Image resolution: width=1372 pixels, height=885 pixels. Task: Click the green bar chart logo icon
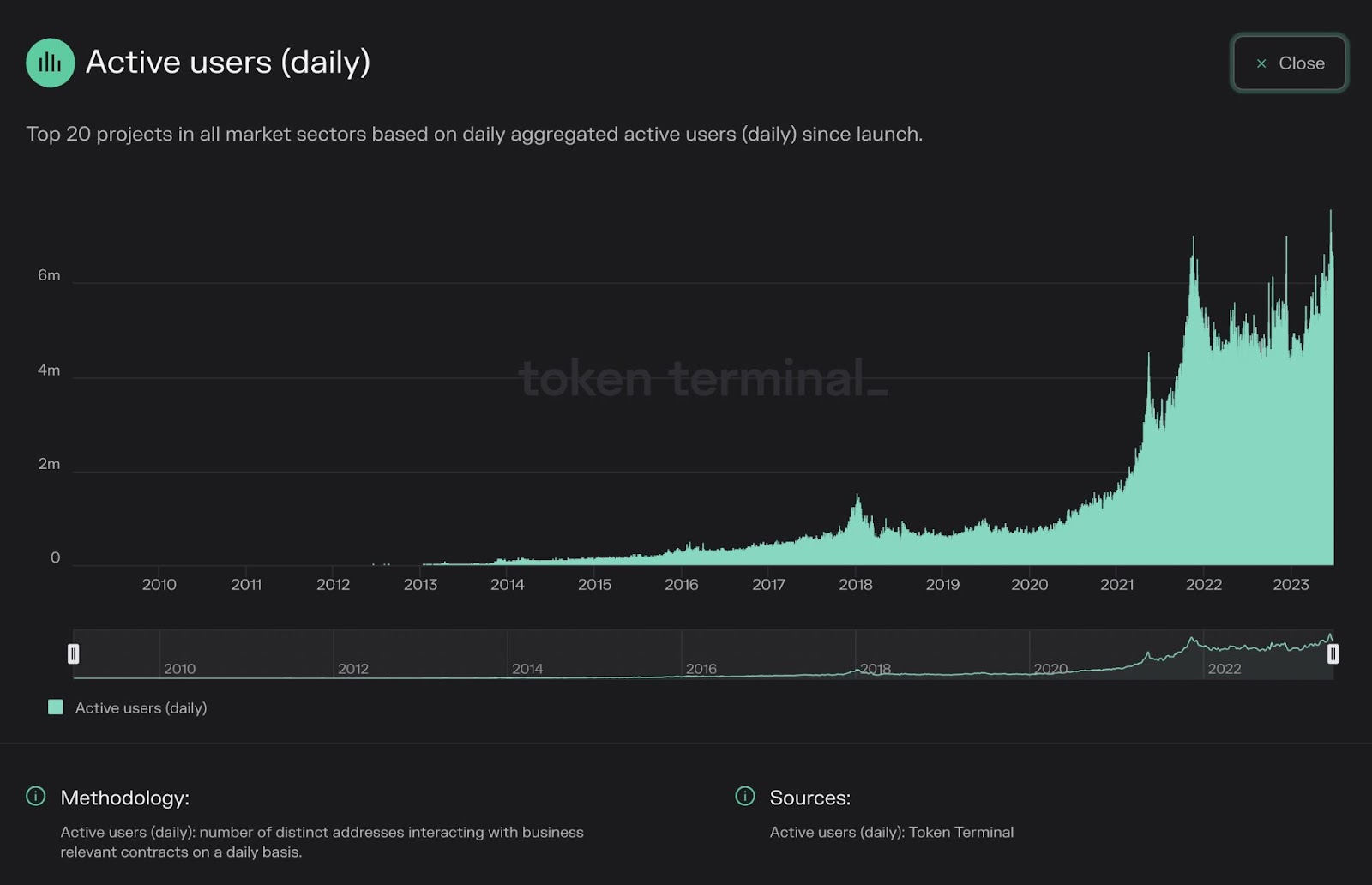(x=51, y=63)
